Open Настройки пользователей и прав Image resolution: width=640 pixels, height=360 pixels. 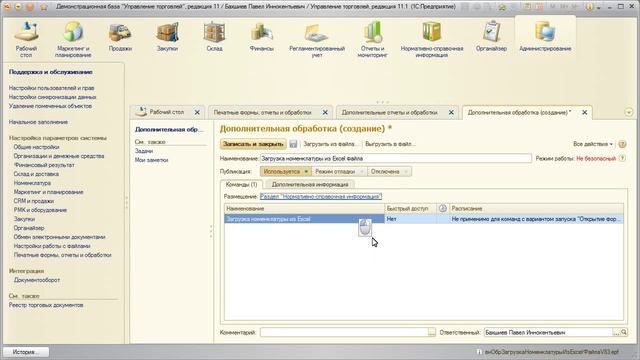pyautogui.click(x=51, y=88)
